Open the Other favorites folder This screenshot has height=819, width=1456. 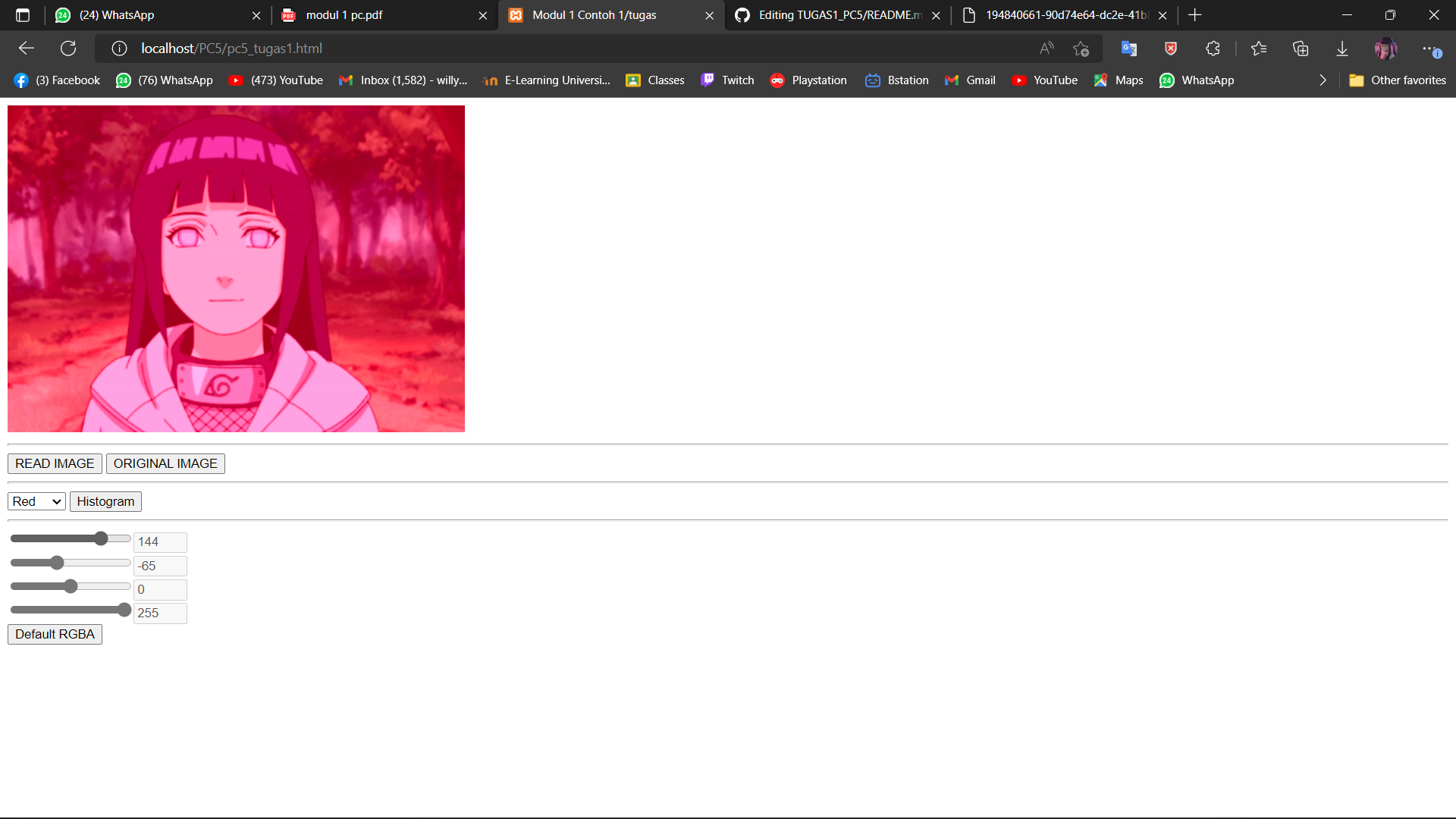click(1398, 80)
